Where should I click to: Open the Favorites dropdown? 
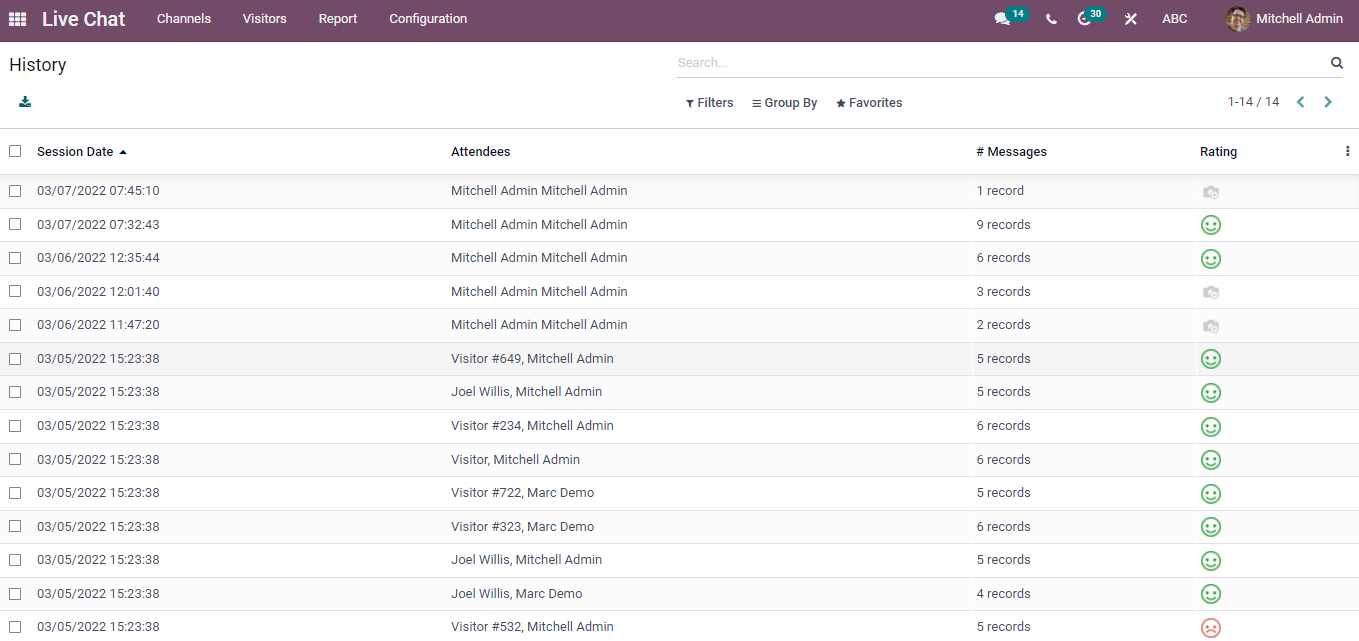pos(869,103)
